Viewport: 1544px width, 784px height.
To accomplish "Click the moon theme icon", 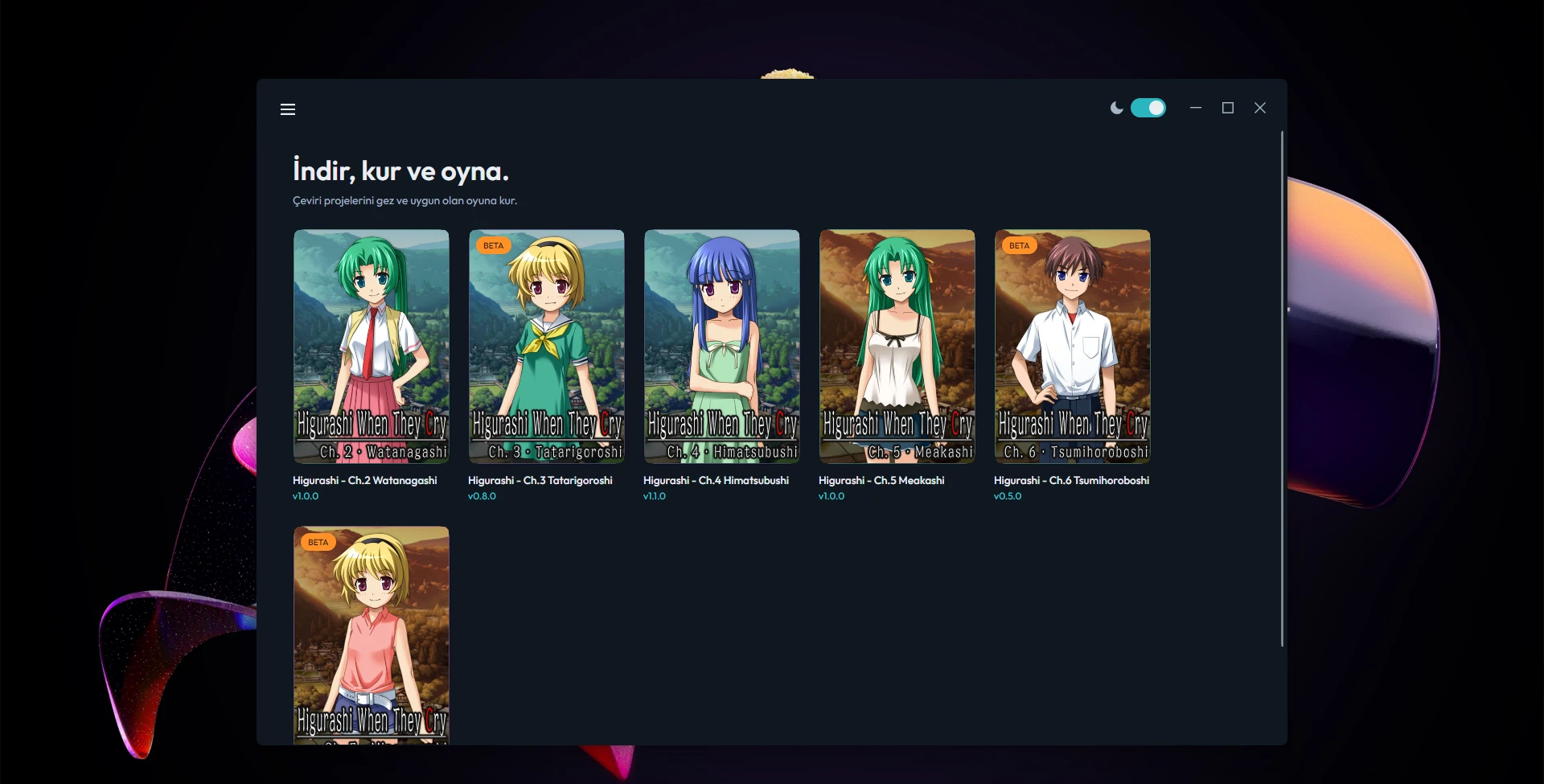I will pos(1116,108).
